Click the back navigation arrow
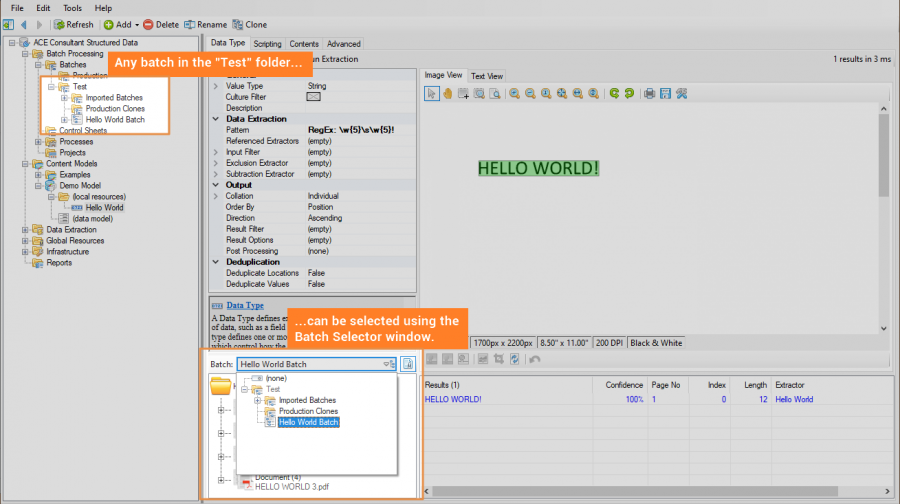Screen dimensions: 900x504 pyautogui.click(x=24, y=24)
